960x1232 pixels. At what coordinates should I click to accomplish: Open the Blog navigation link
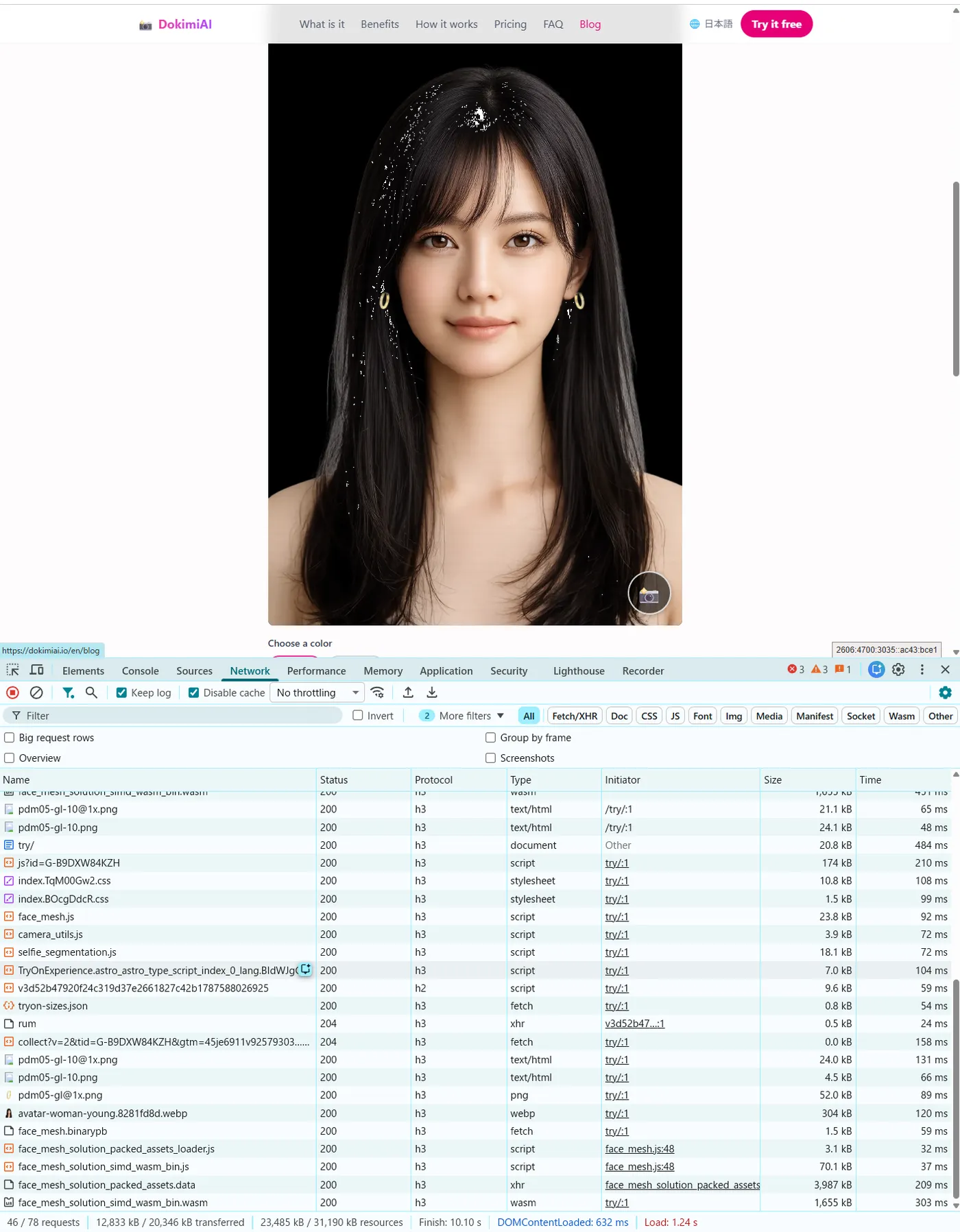pyautogui.click(x=590, y=24)
